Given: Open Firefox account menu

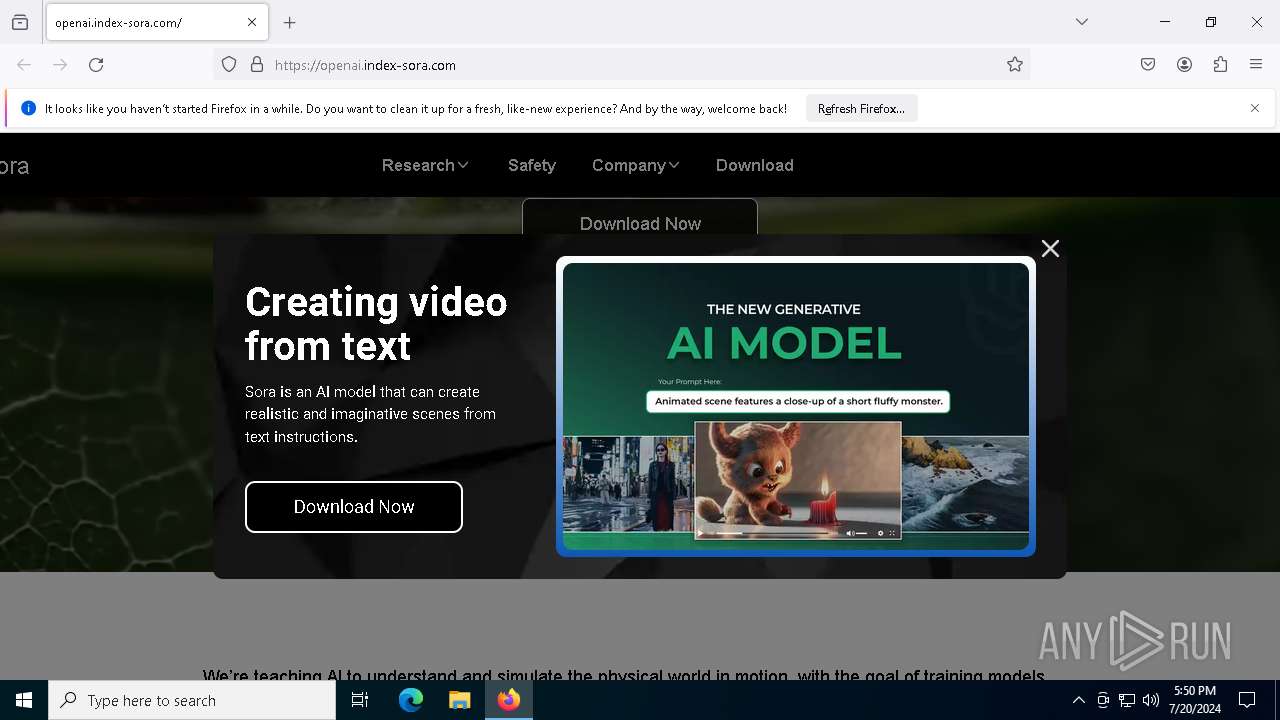Looking at the screenshot, I should tap(1184, 65).
